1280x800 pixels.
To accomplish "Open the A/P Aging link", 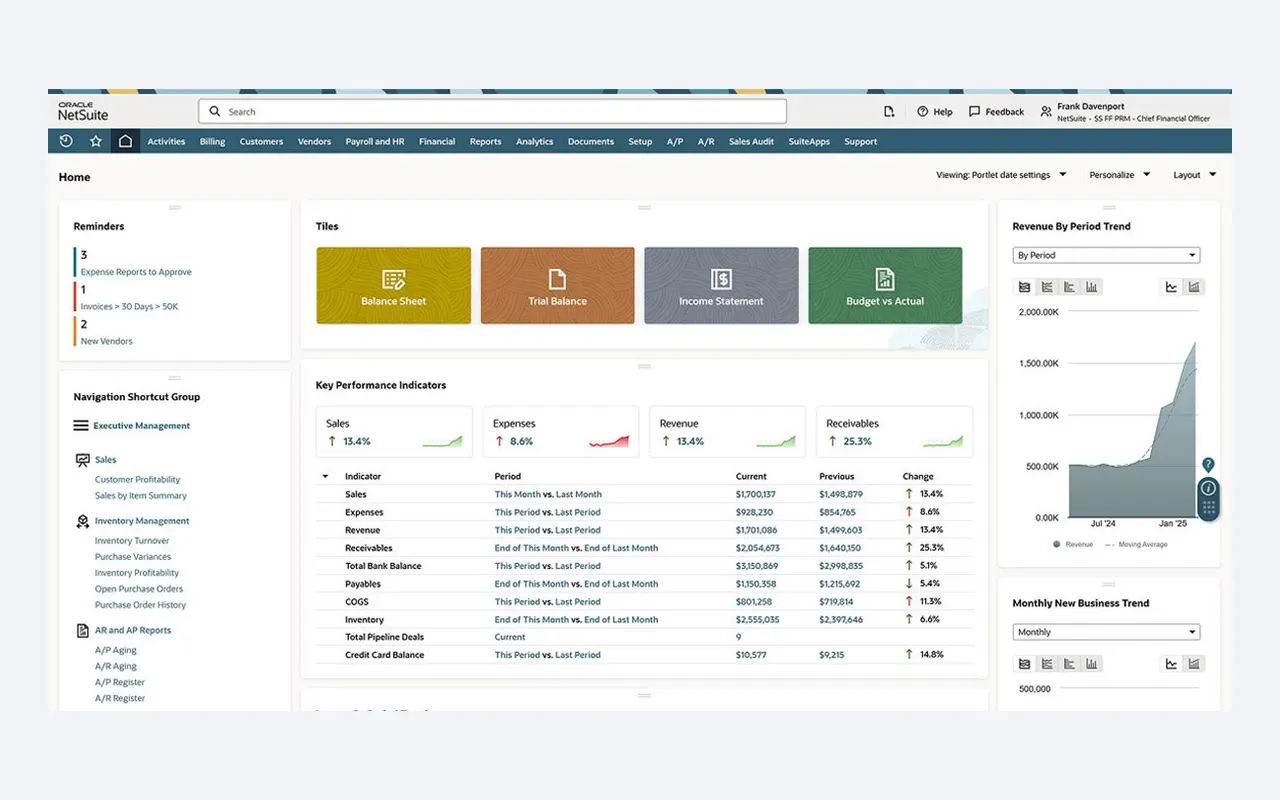I will 116,651.
